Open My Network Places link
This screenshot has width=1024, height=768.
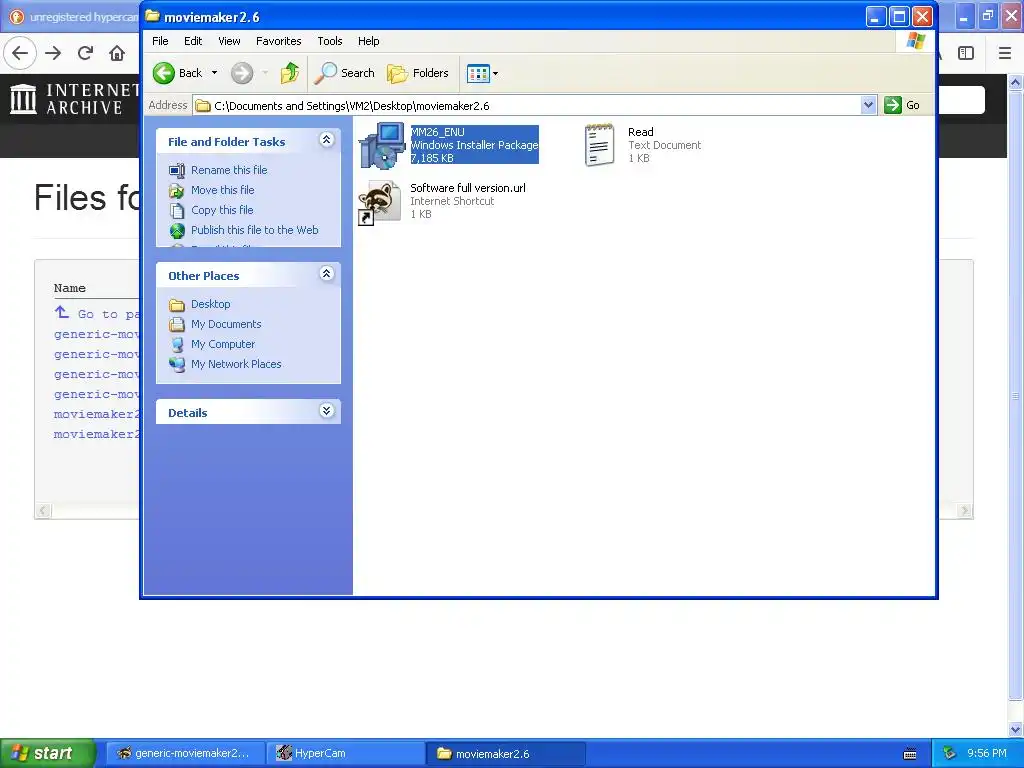pyautogui.click(x=236, y=364)
